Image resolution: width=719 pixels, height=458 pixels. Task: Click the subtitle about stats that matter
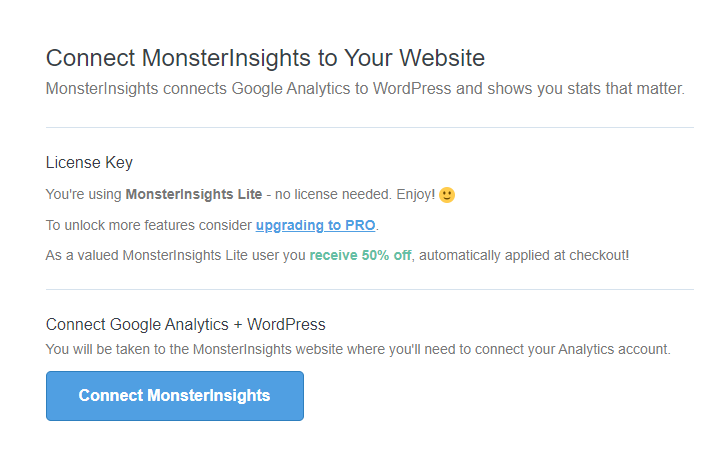click(x=365, y=88)
